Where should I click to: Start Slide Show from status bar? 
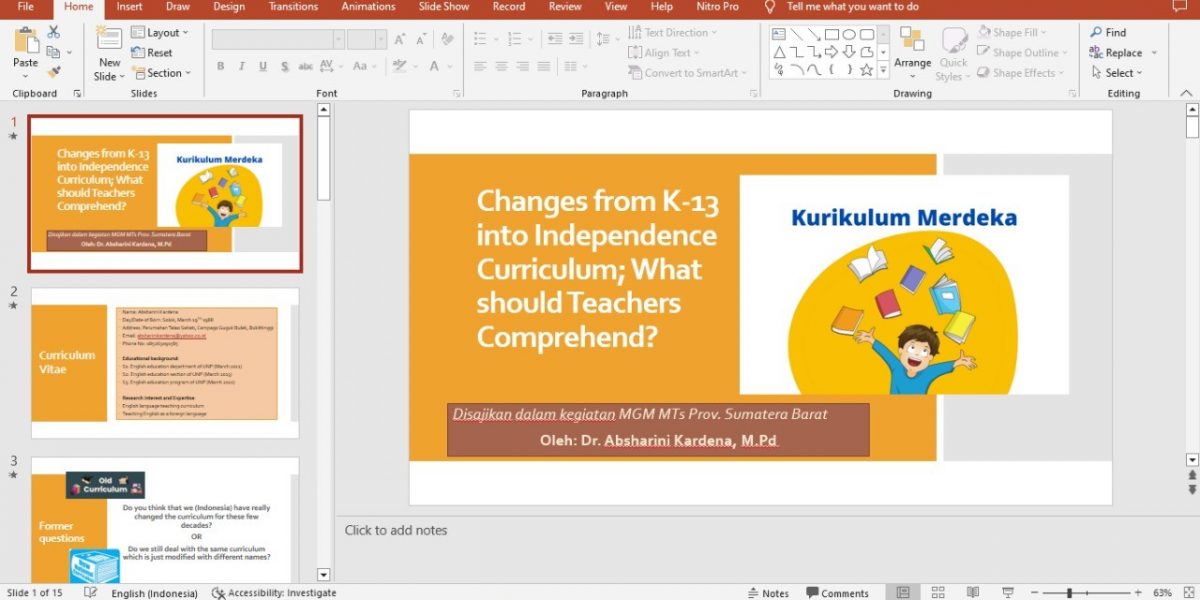point(1008,593)
